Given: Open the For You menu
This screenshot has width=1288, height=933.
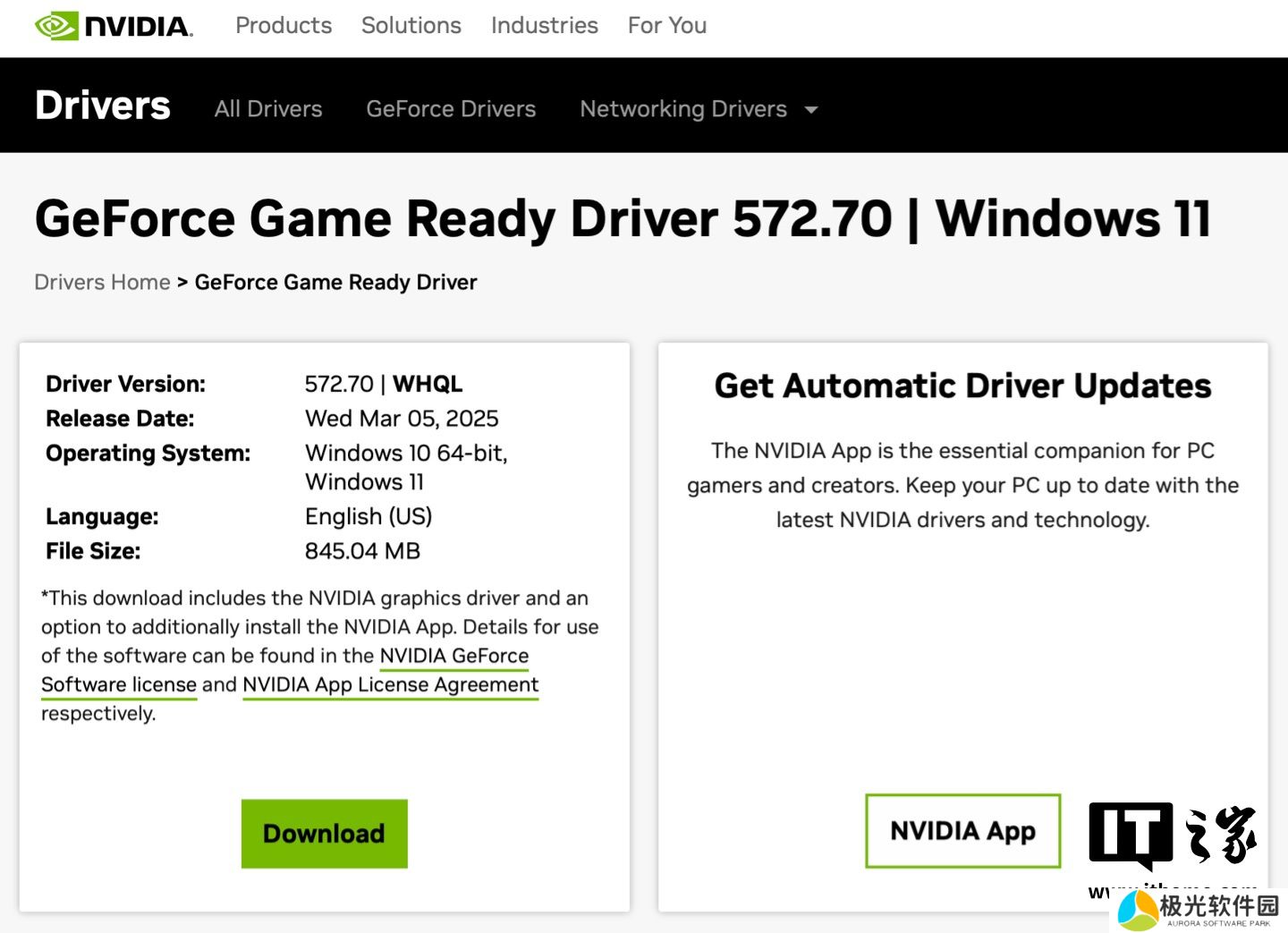Looking at the screenshot, I should point(667,26).
